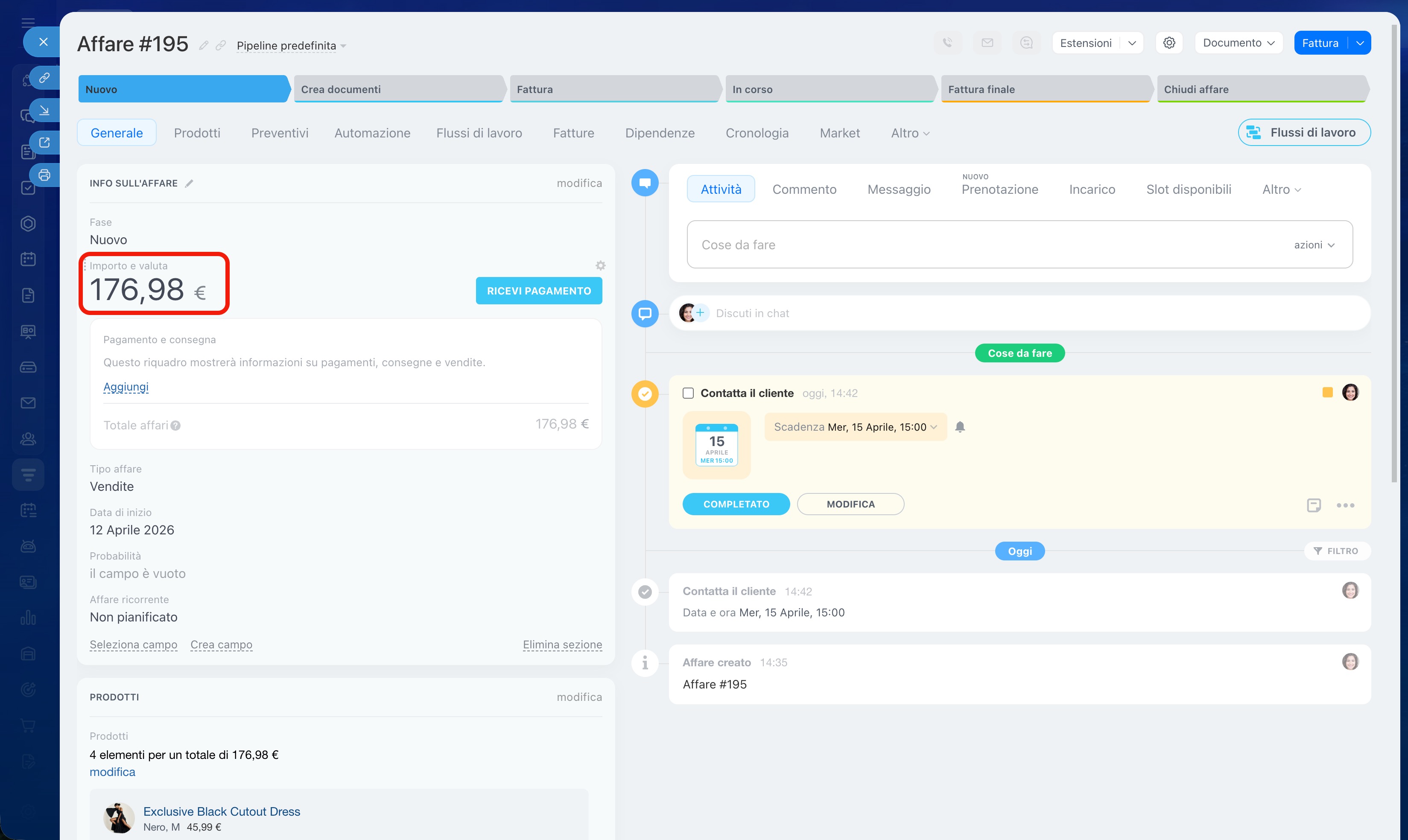Switch to the Prodotti tab

point(196,133)
